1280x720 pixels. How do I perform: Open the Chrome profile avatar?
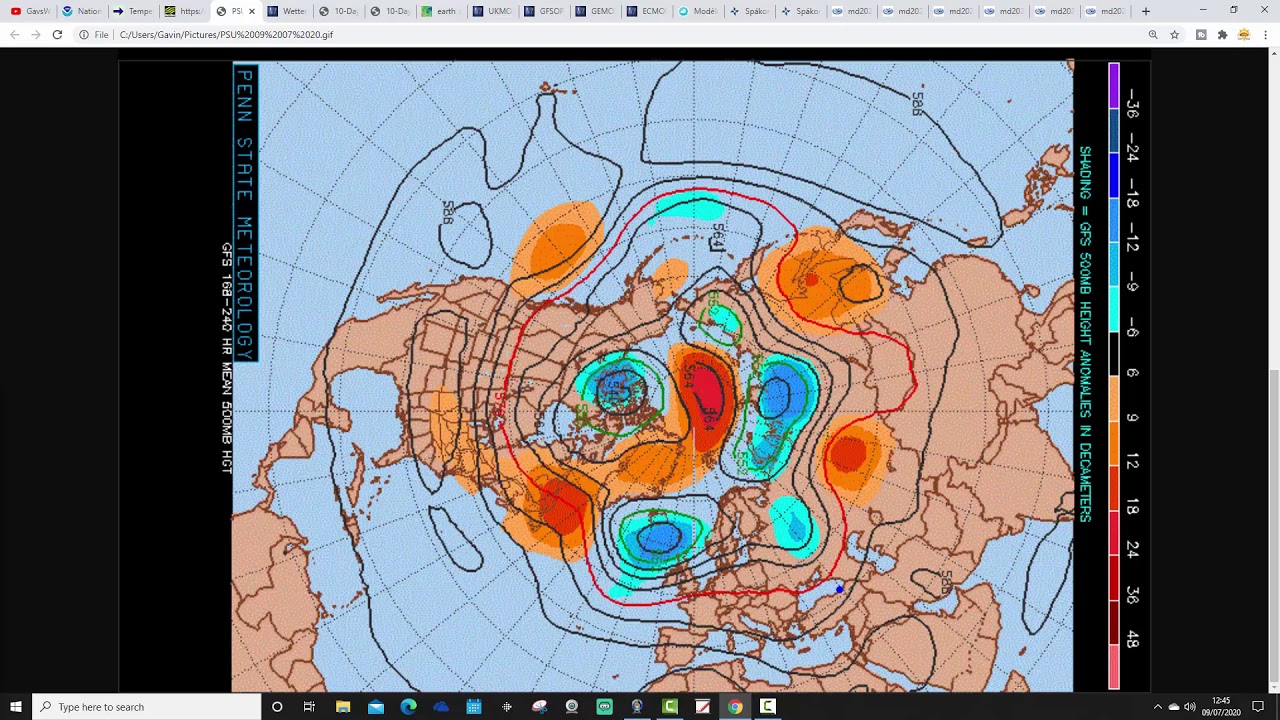tap(1244, 34)
